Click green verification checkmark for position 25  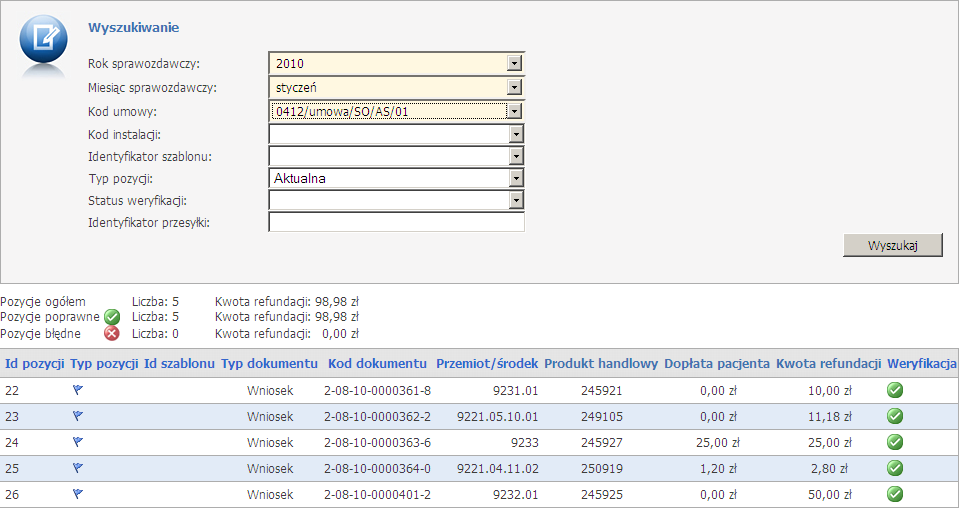click(895, 468)
